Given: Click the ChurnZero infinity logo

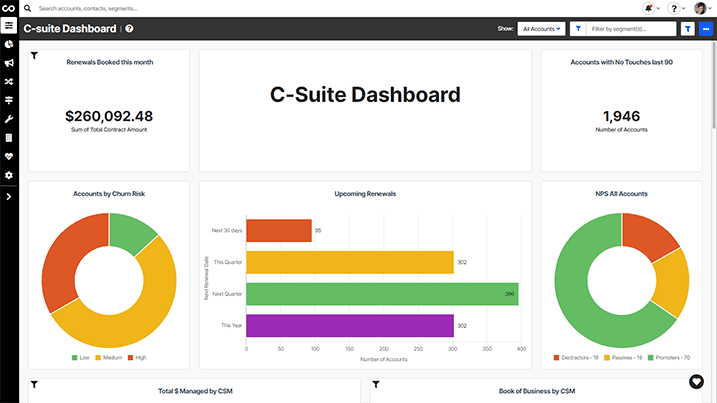Looking at the screenshot, I should tap(9, 8).
